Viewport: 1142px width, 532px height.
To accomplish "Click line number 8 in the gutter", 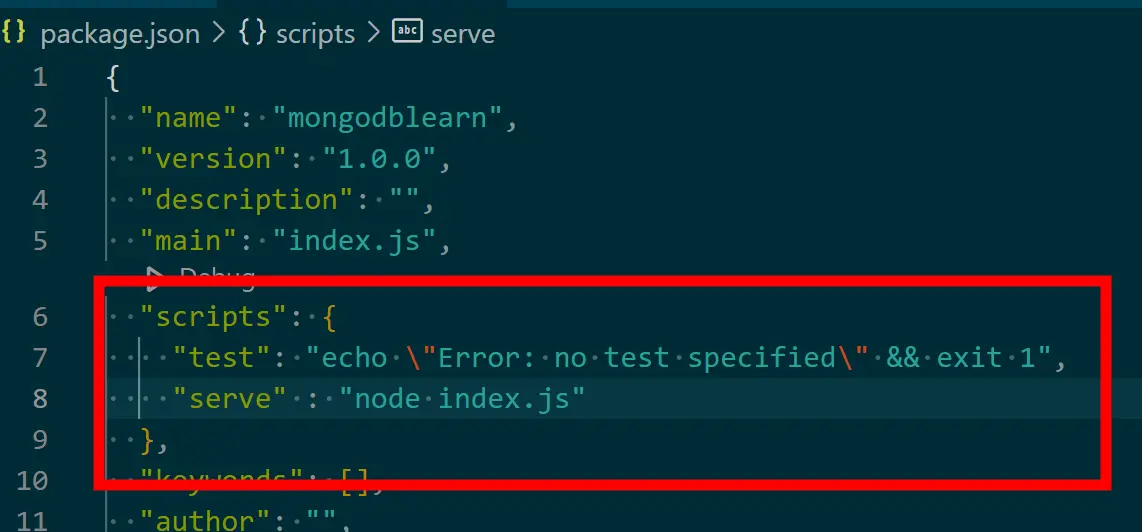I will [39, 399].
